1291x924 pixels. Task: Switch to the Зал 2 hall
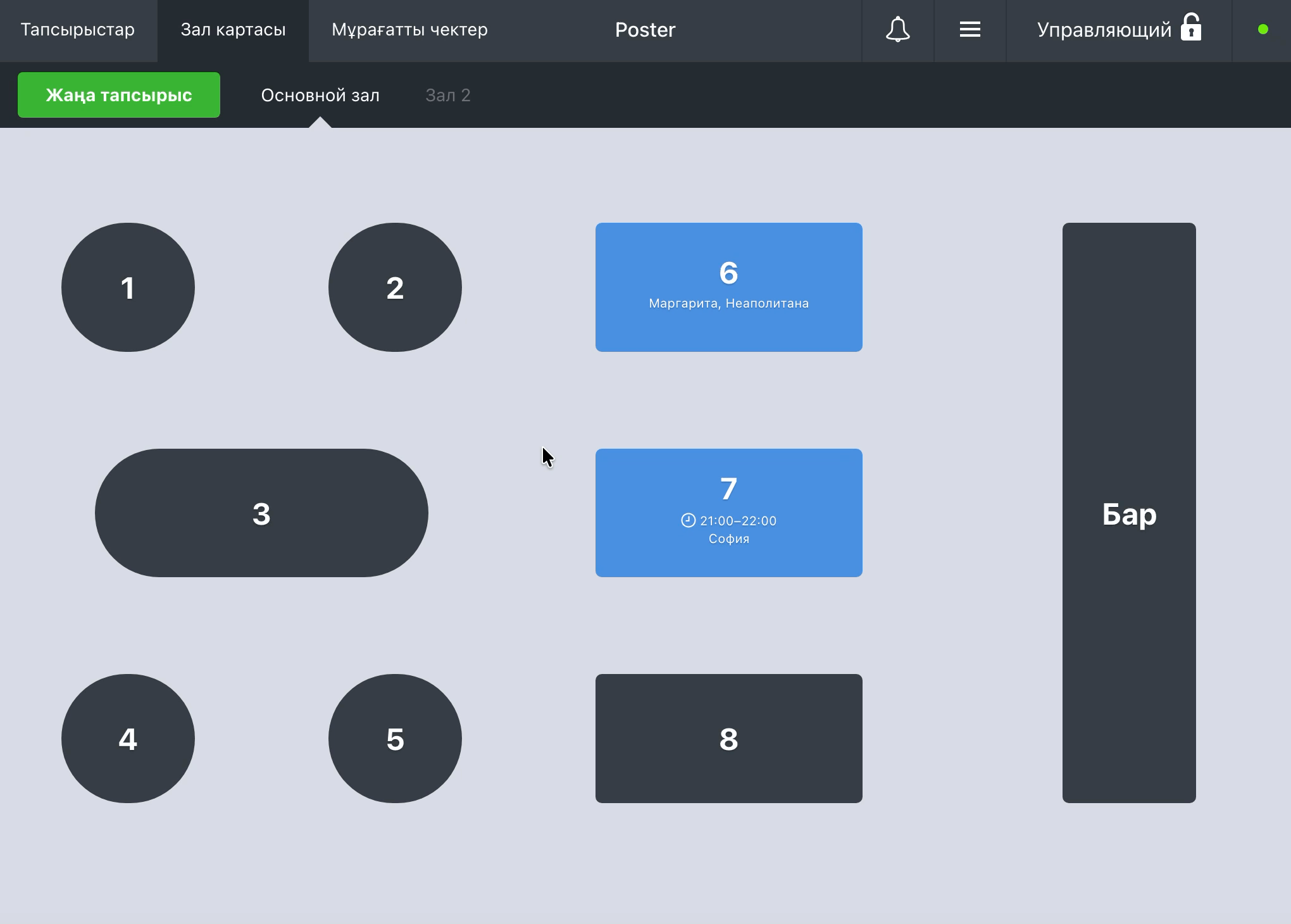pyautogui.click(x=447, y=95)
